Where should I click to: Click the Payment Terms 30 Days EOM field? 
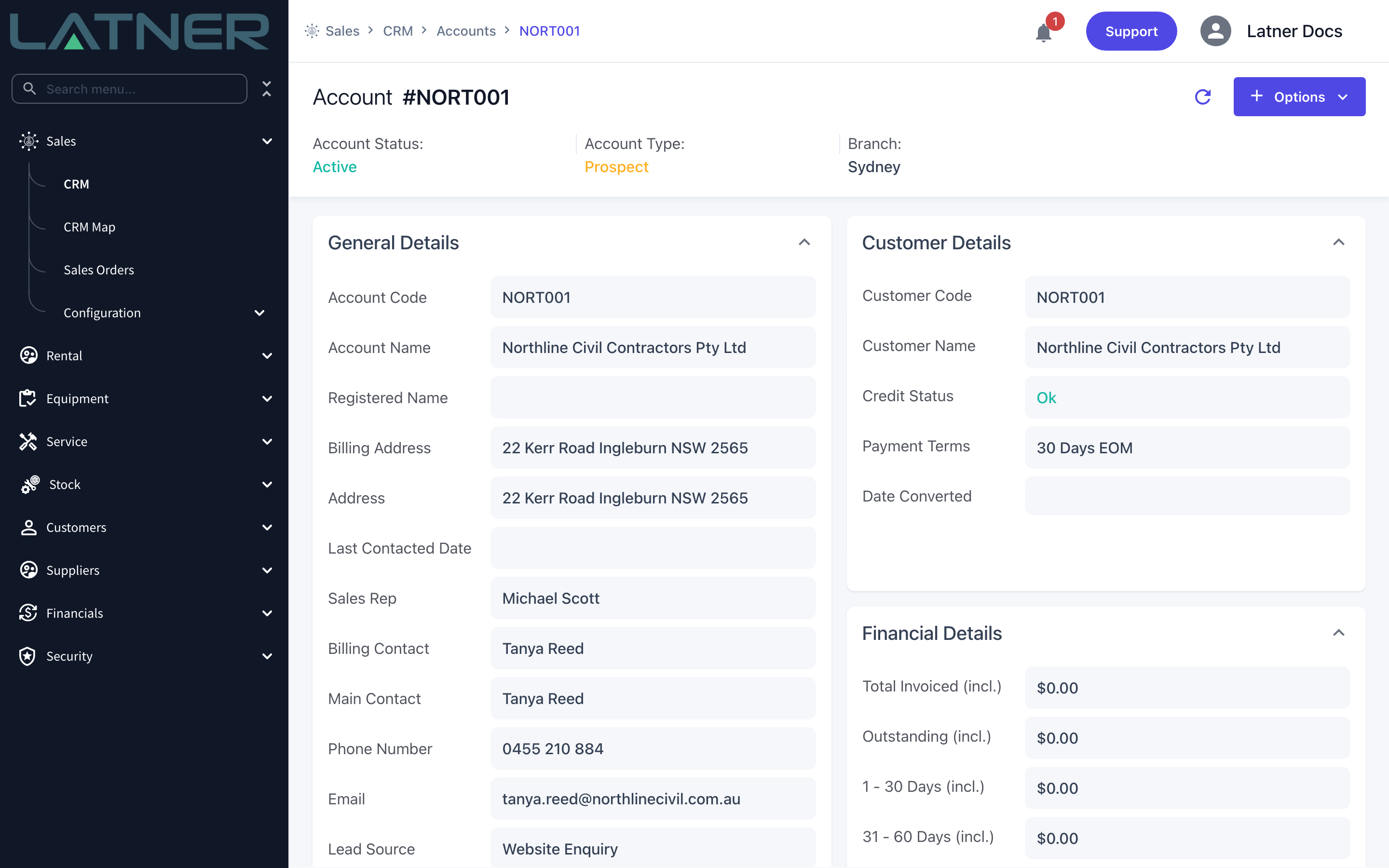1187,448
